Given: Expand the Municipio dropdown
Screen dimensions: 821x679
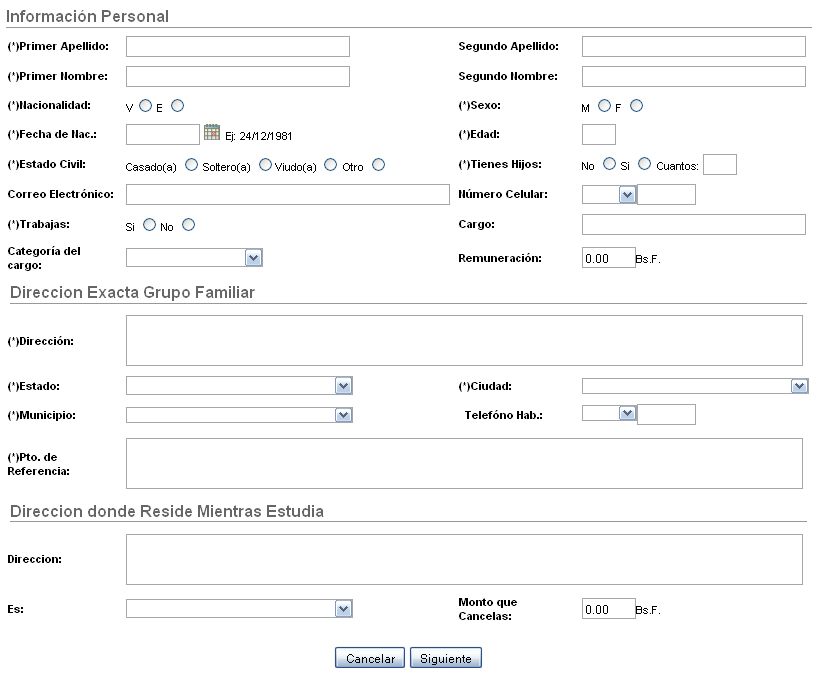Looking at the screenshot, I should click(x=343, y=413).
